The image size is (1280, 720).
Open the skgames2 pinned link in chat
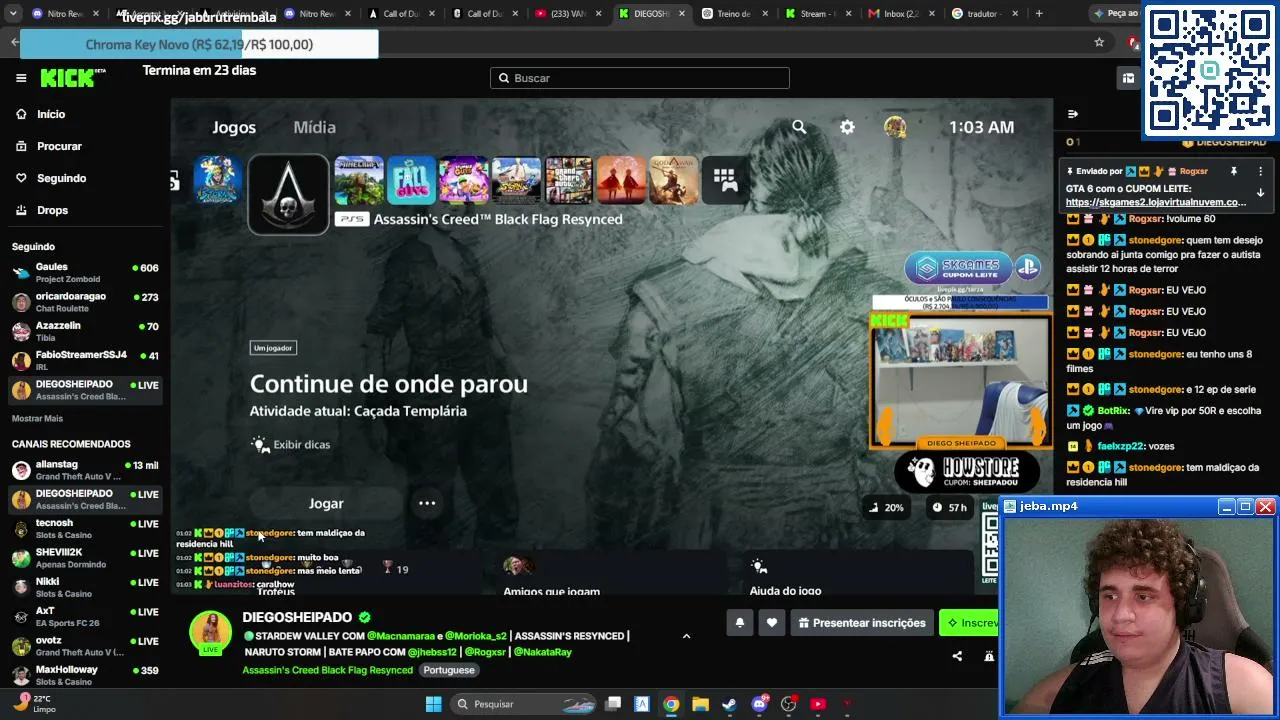coord(1156,202)
